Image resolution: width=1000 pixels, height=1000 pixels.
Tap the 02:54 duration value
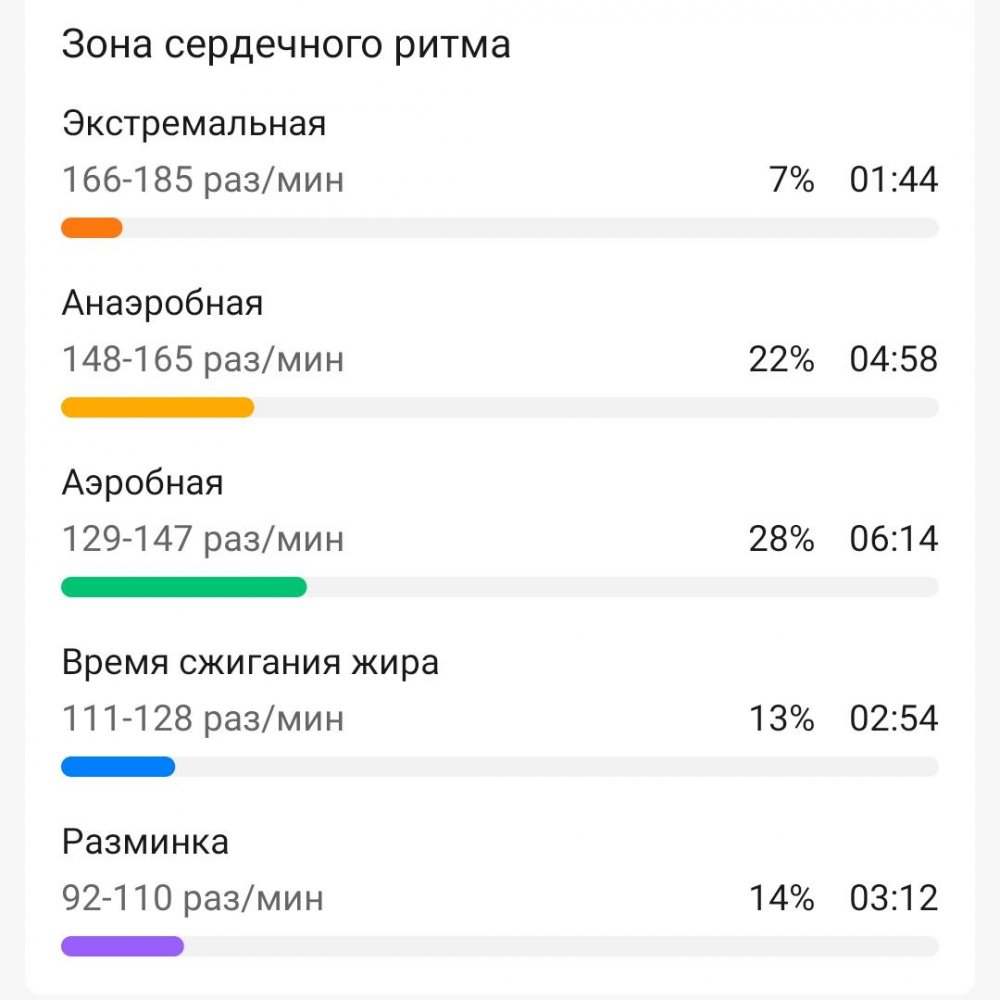pos(894,718)
